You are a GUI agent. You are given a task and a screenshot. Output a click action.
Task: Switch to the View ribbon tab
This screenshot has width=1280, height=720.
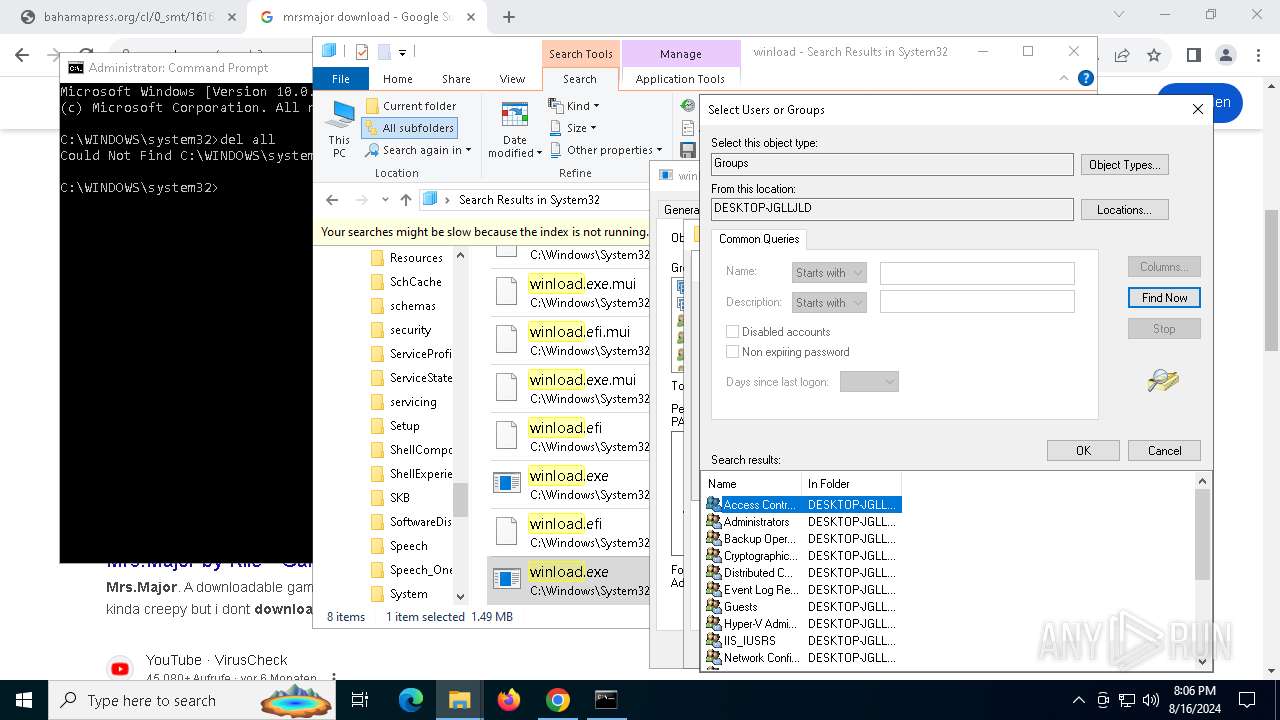[x=512, y=79]
